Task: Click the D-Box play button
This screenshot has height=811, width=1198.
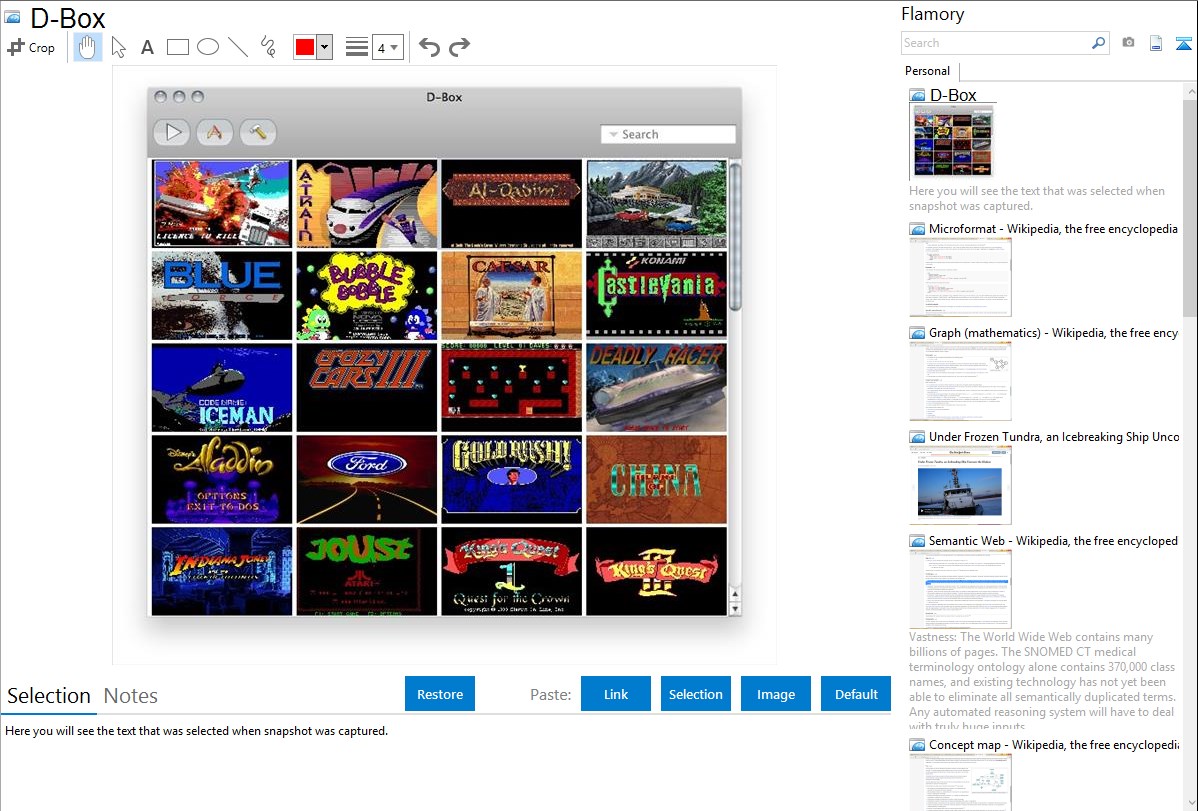Action: pyautogui.click(x=173, y=132)
